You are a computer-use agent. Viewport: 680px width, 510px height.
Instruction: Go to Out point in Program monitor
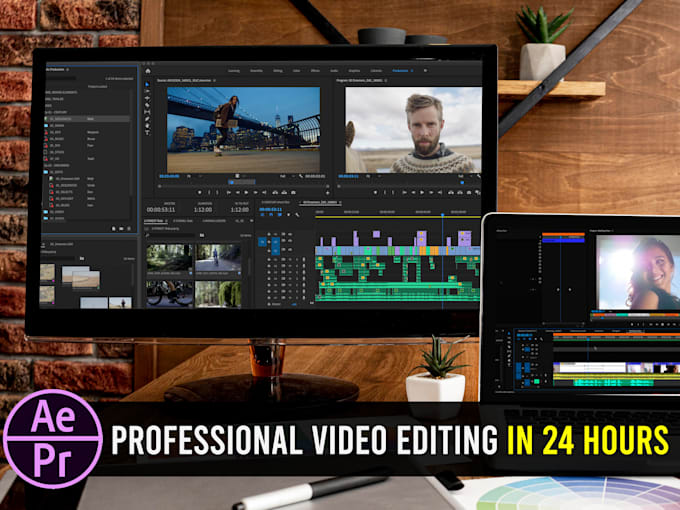point(440,193)
